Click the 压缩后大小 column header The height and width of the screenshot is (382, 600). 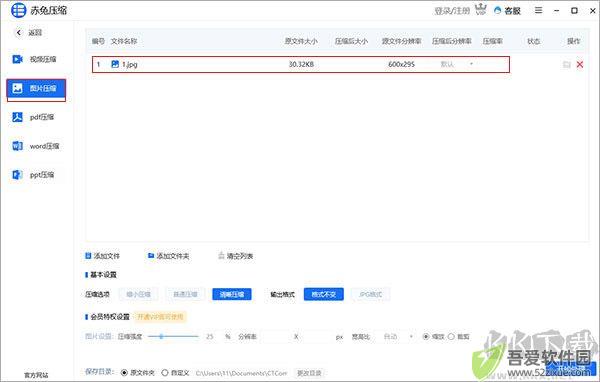click(x=351, y=41)
